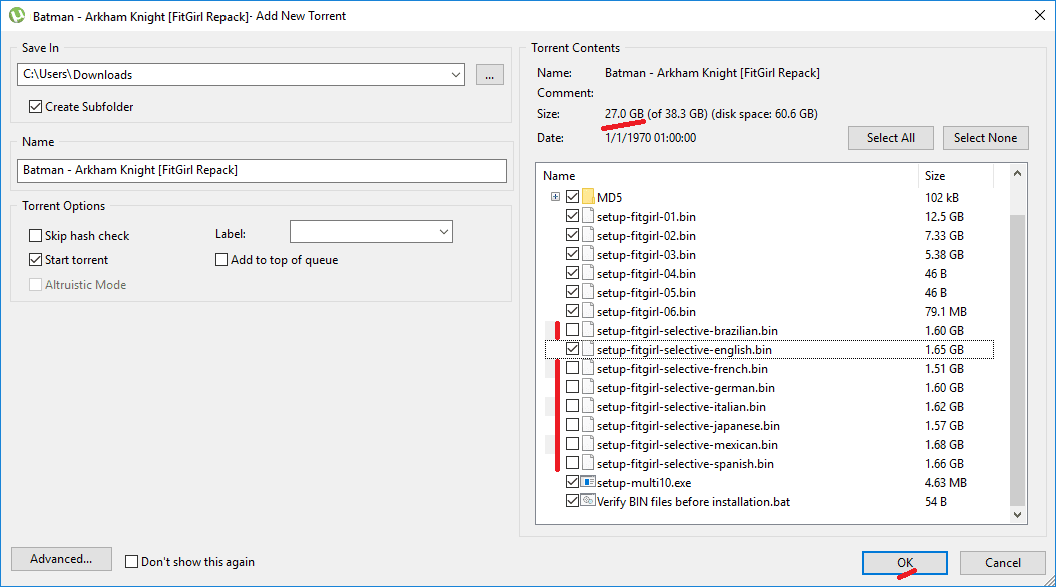
Task: Check the setup-fitgirl-selective-mexican.bin checkbox
Action: click(x=572, y=444)
